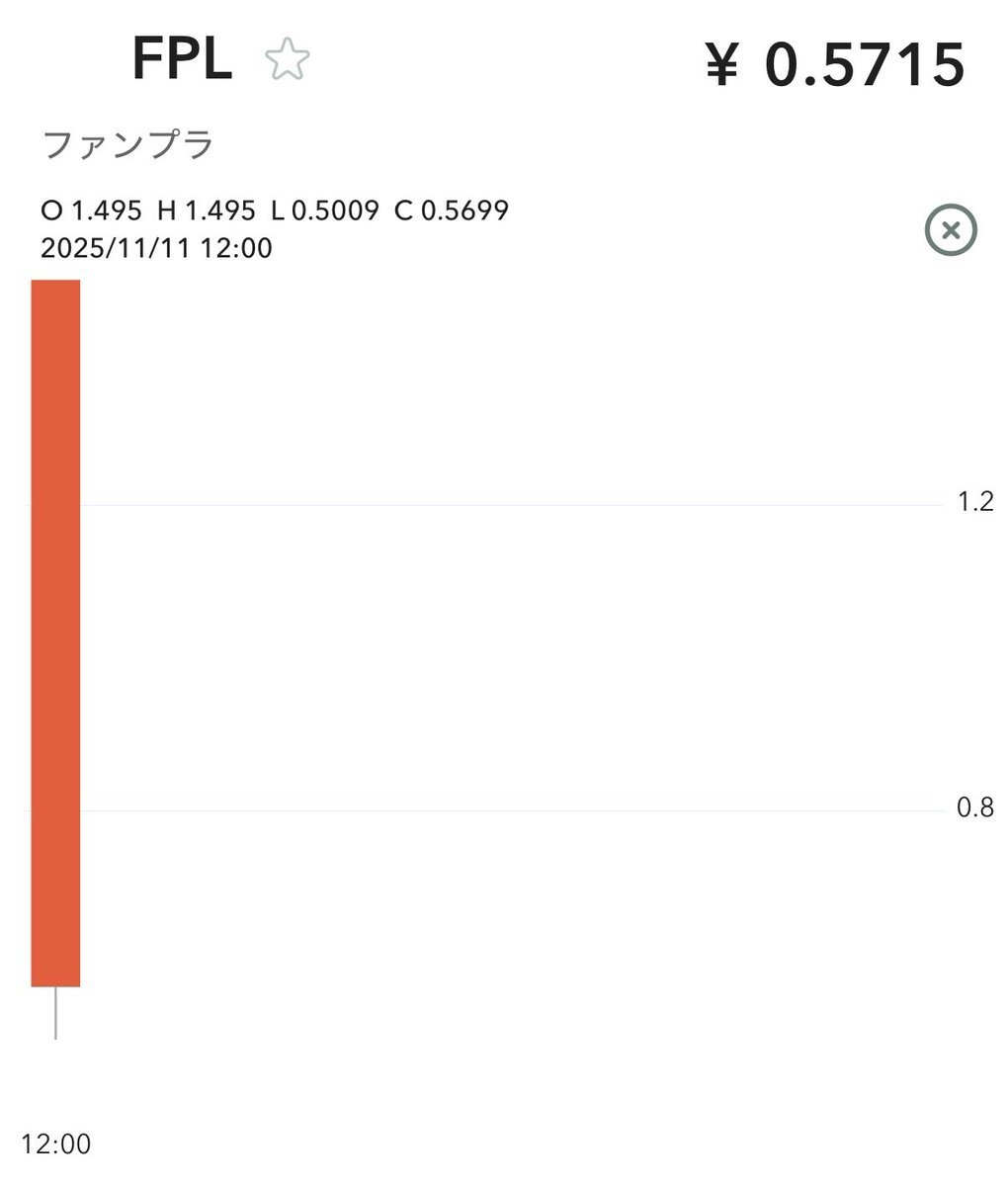Screen dimensions: 1008x1186
Task: Select the ファンプラ token name label
Action: [128, 145]
